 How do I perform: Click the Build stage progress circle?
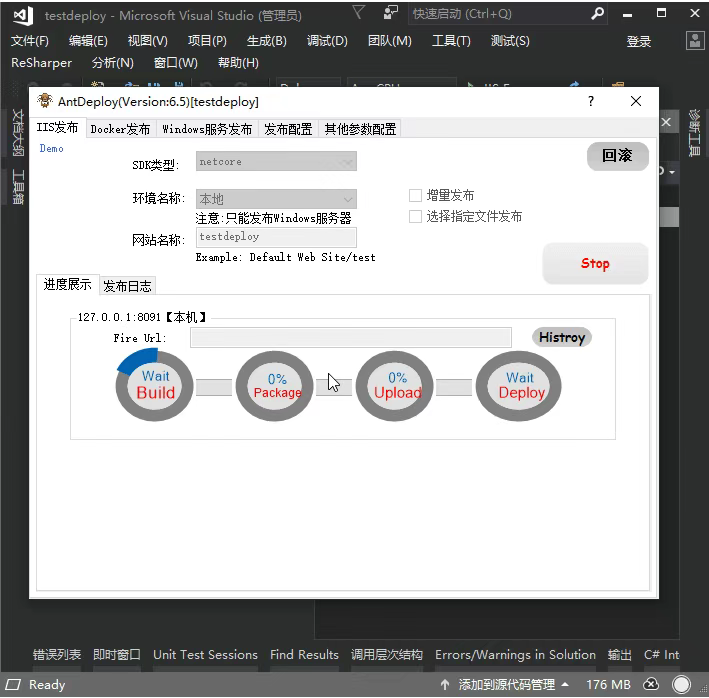click(x=156, y=385)
